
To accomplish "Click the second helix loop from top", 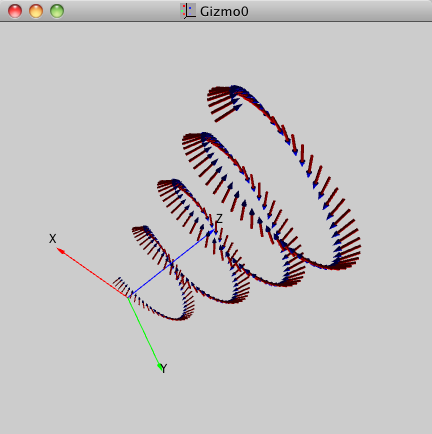I will pos(243,209).
